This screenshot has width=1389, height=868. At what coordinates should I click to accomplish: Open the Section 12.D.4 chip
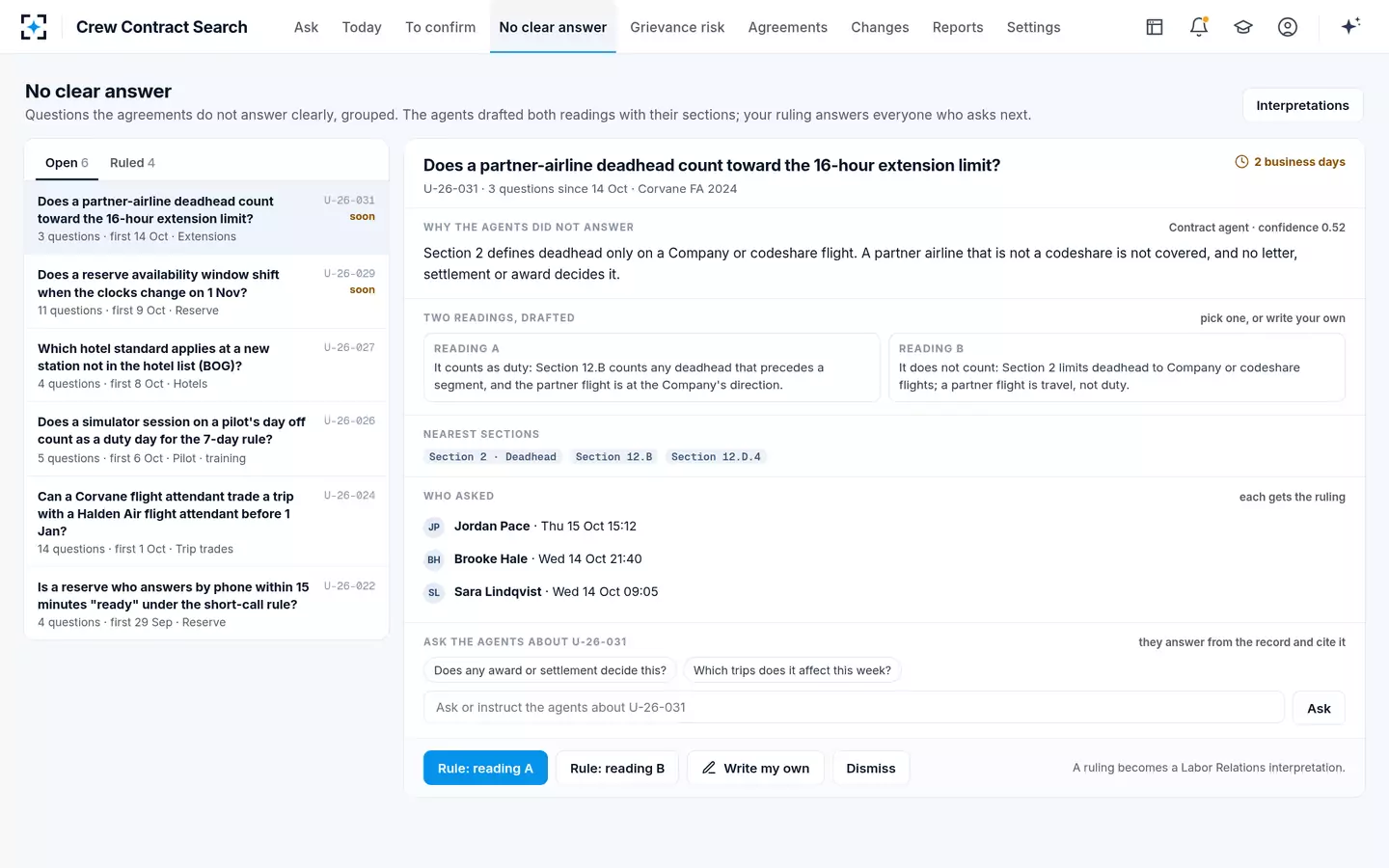[x=716, y=457]
